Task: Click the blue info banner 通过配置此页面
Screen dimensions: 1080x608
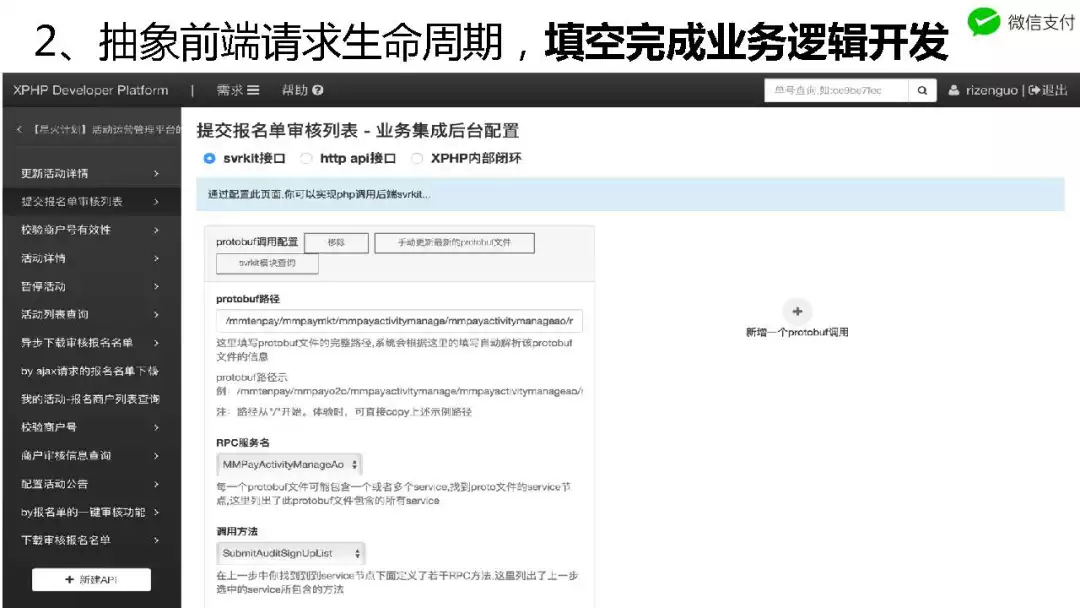Action: coord(630,194)
